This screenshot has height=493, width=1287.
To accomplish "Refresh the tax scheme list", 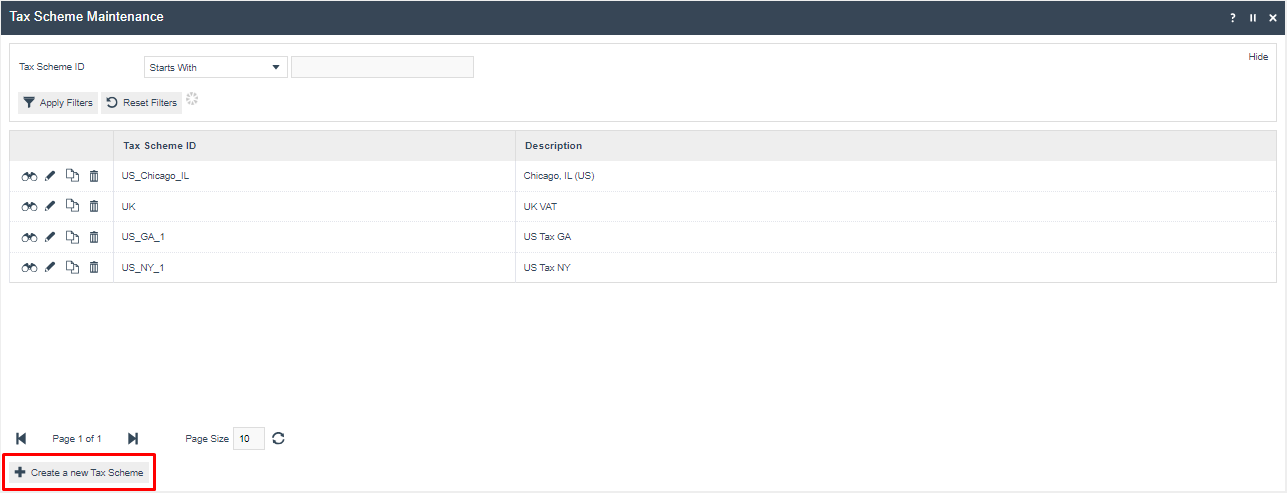I will point(279,438).
